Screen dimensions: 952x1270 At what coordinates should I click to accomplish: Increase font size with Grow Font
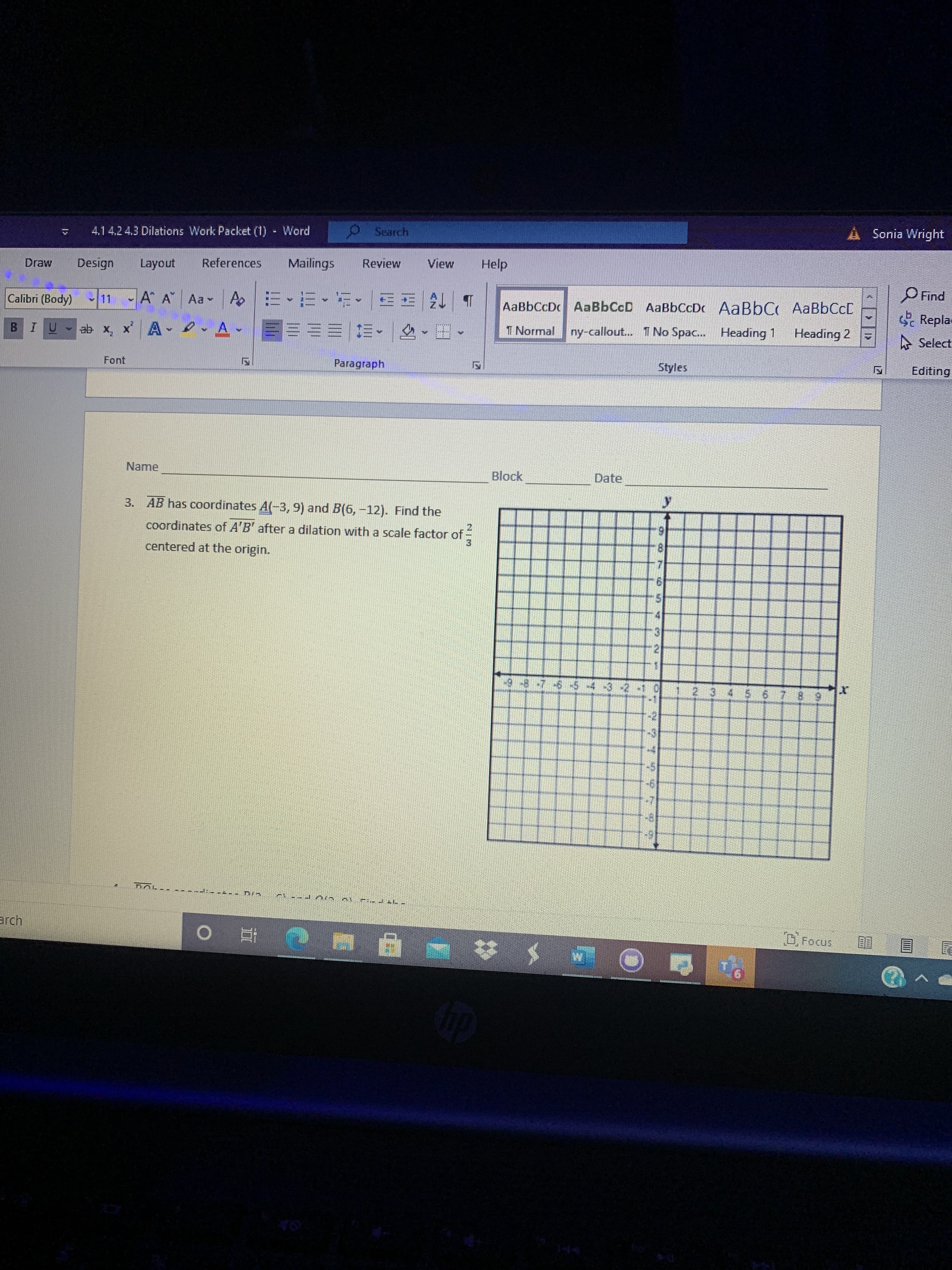(146, 298)
